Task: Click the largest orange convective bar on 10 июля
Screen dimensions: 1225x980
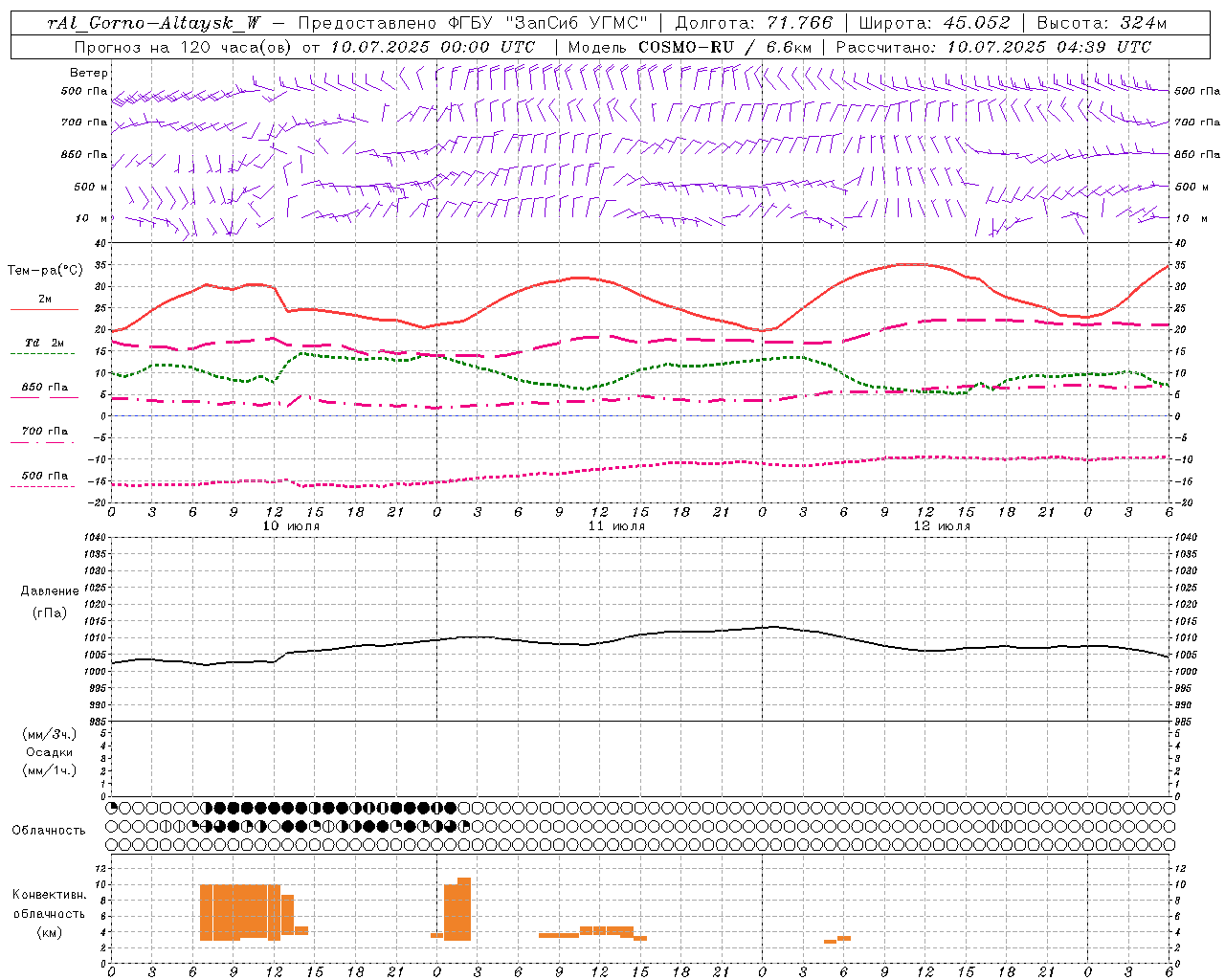Action: [x=240, y=912]
